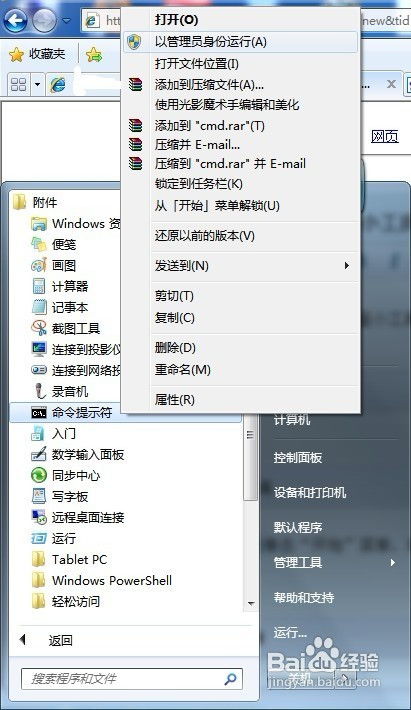Viewport: 411px width, 710px height.
Task: Launch 截图工具 snipping tool
Action: 66,328
